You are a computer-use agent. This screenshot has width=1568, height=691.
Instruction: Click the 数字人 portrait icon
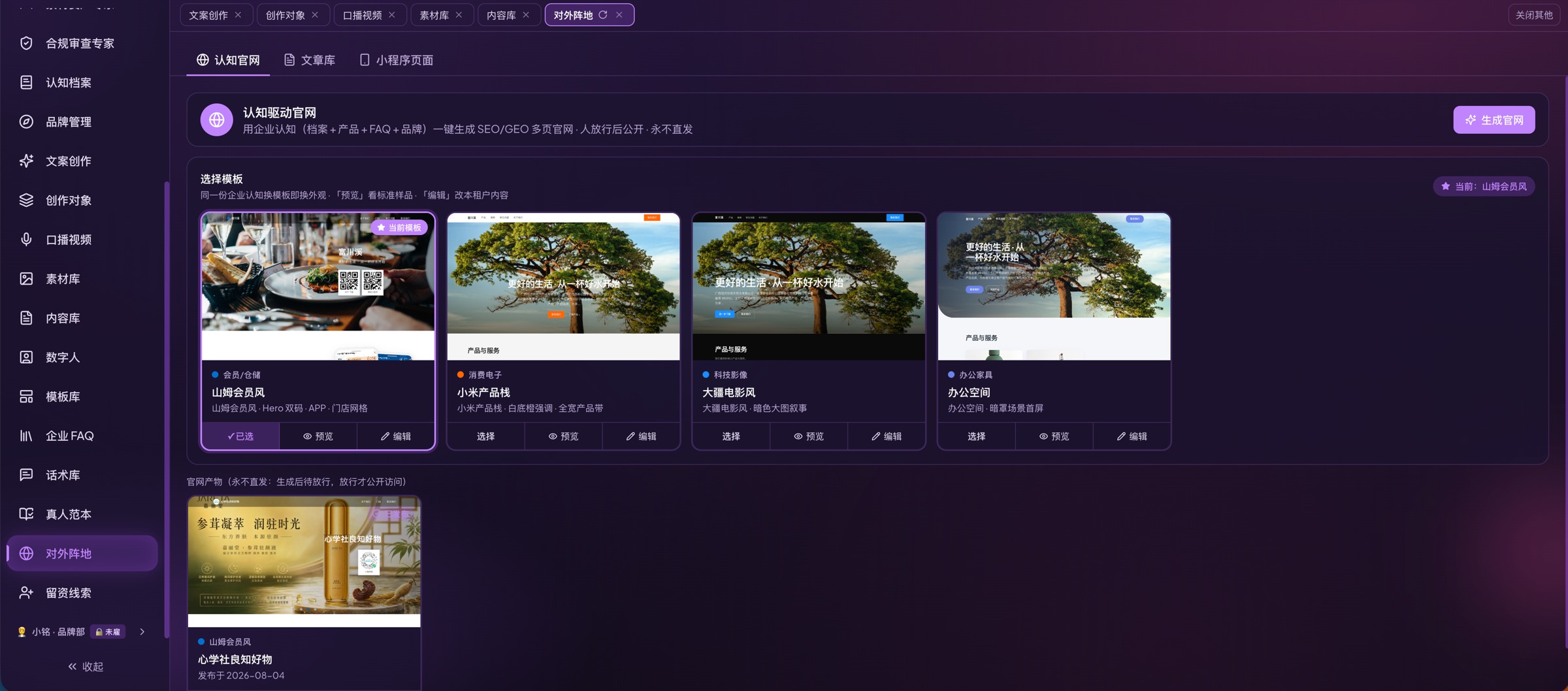pyautogui.click(x=26, y=357)
